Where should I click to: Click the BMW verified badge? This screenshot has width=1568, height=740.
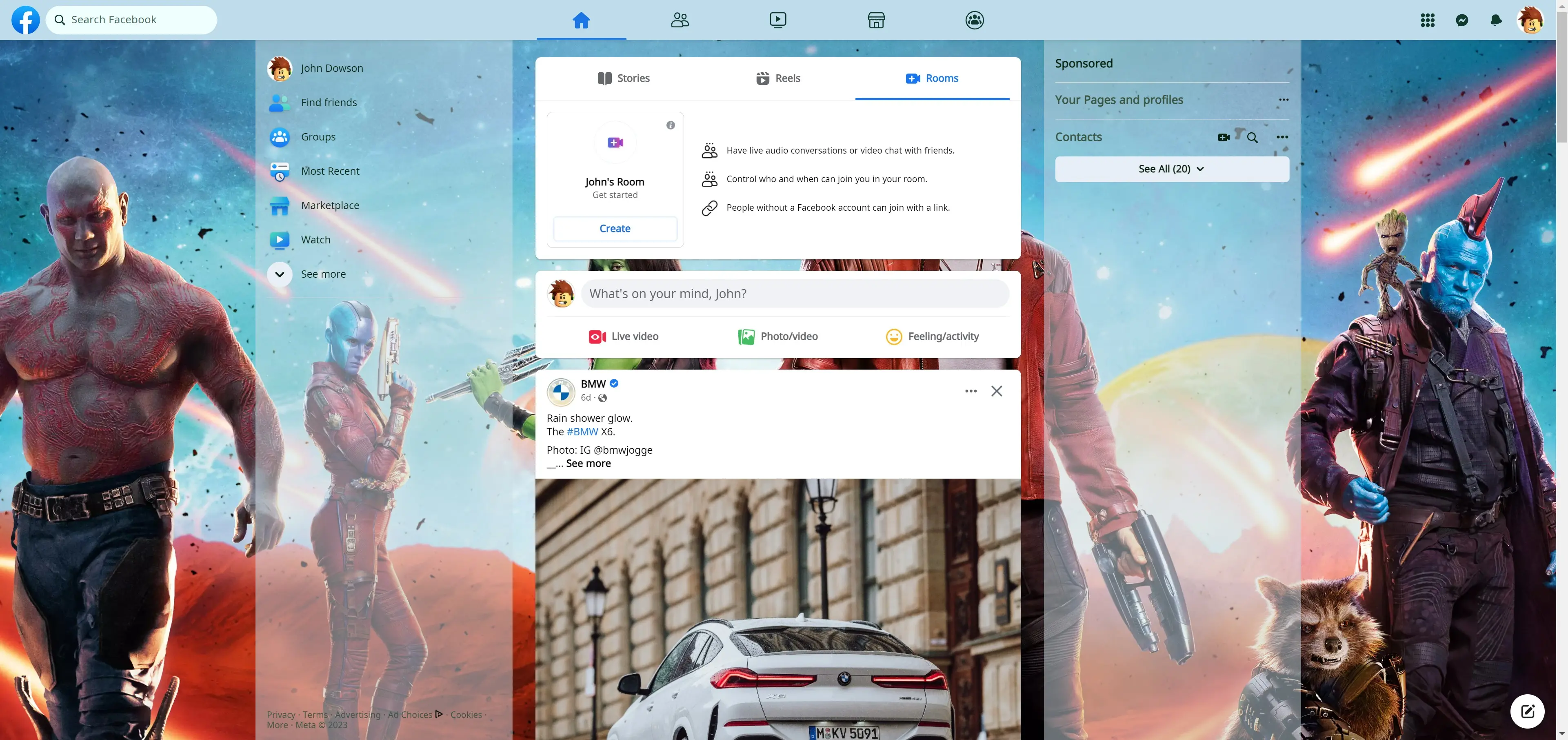(613, 383)
